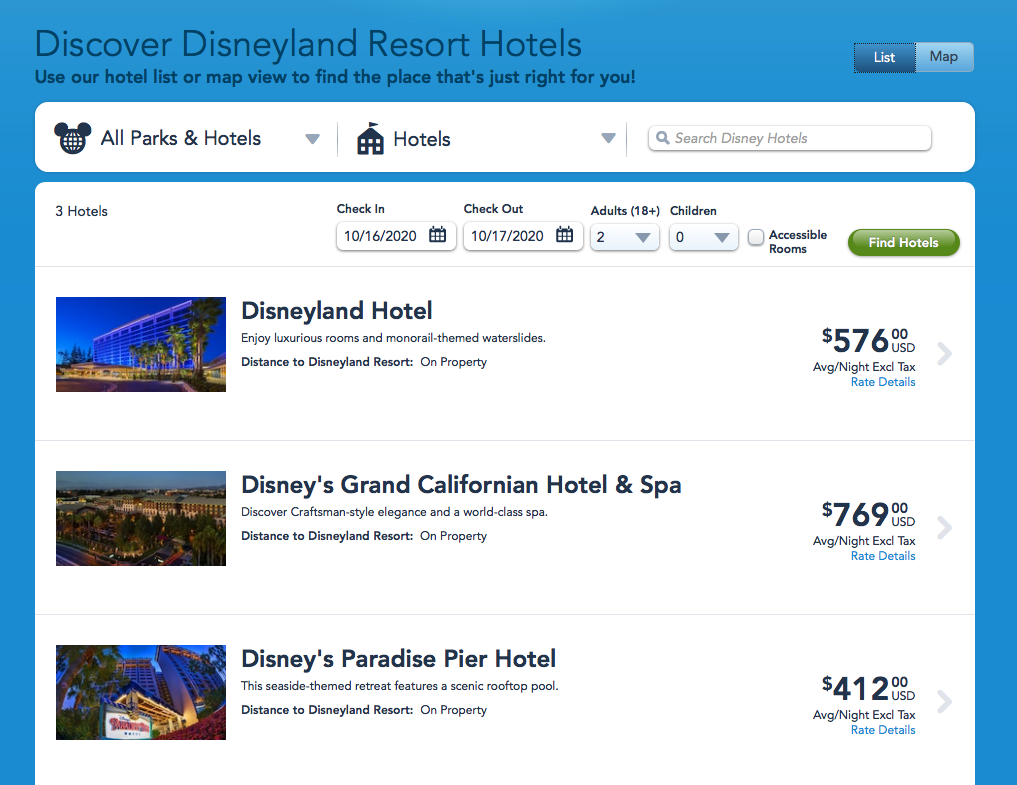Open the Check In calendar icon
Viewport: 1017px width, 785px height.
coord(437,236)
